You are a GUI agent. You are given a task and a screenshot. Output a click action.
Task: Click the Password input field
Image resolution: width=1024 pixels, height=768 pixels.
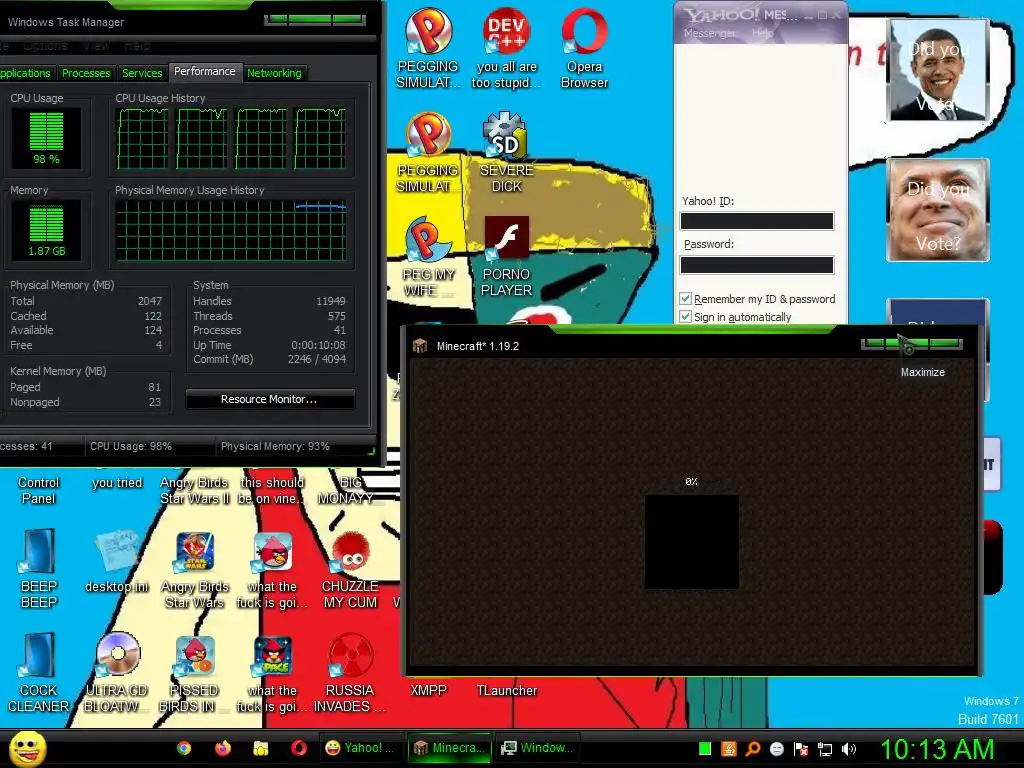(757, 264)
